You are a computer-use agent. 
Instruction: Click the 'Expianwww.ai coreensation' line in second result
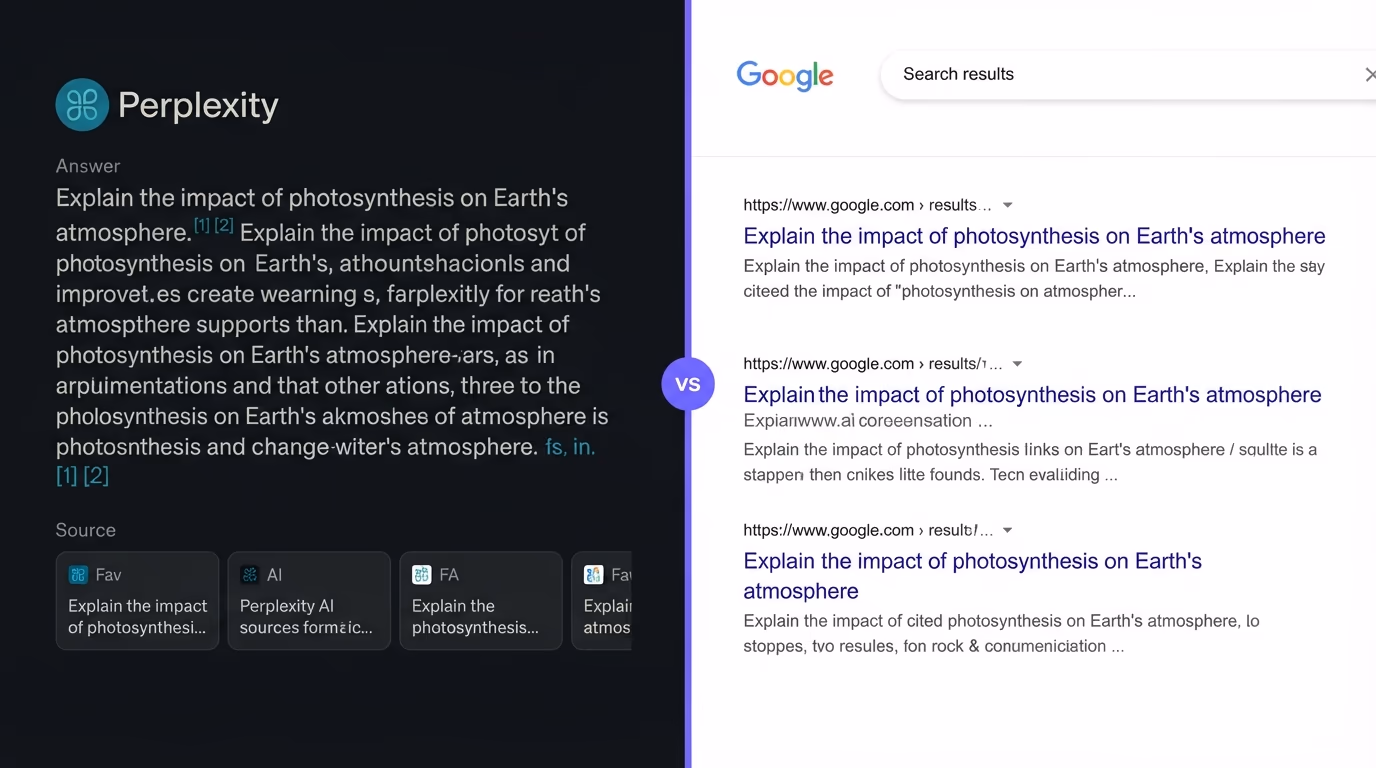point(868,421)
